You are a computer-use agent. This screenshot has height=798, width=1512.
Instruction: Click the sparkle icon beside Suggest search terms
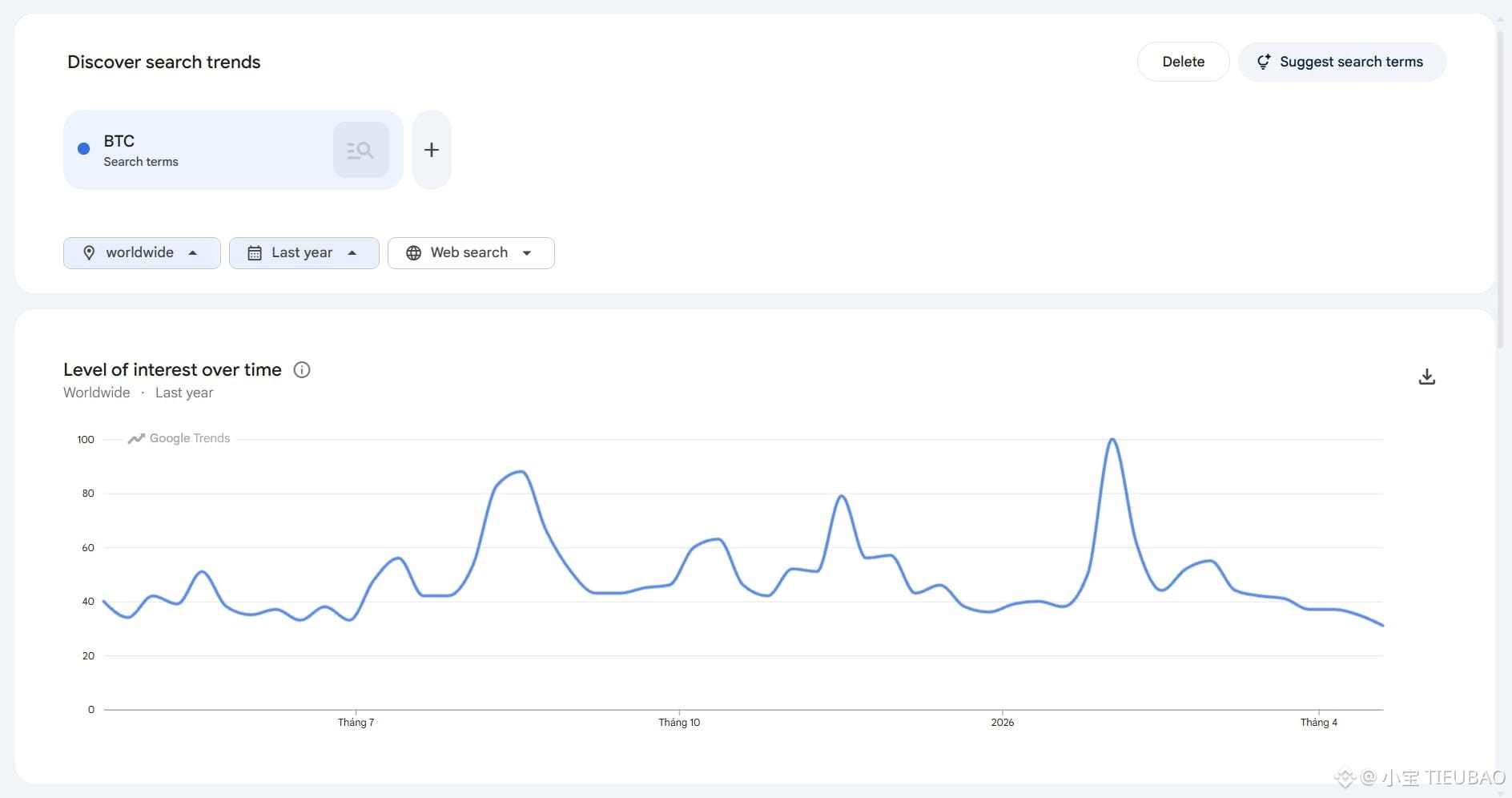pos(1264,62)
